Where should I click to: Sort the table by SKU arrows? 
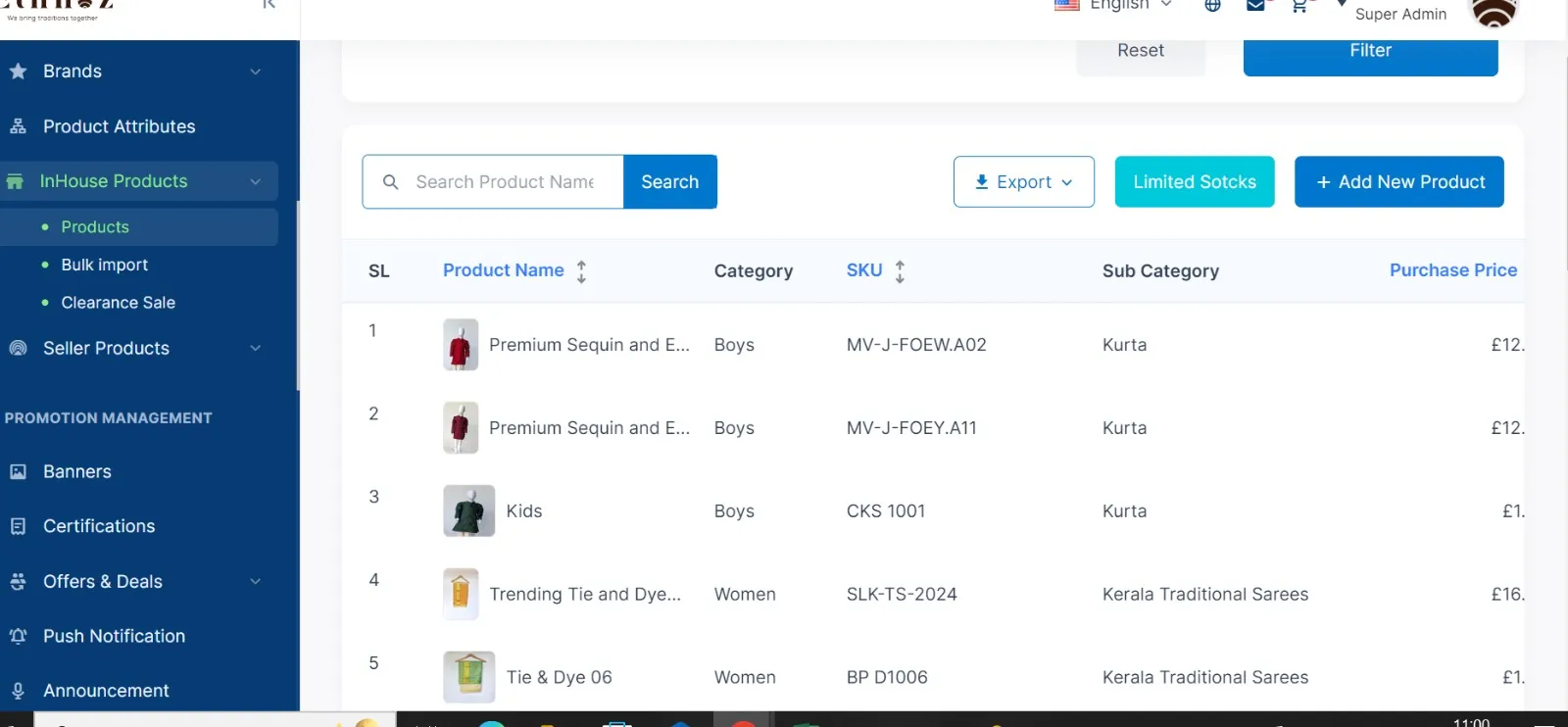coord(900,271)
